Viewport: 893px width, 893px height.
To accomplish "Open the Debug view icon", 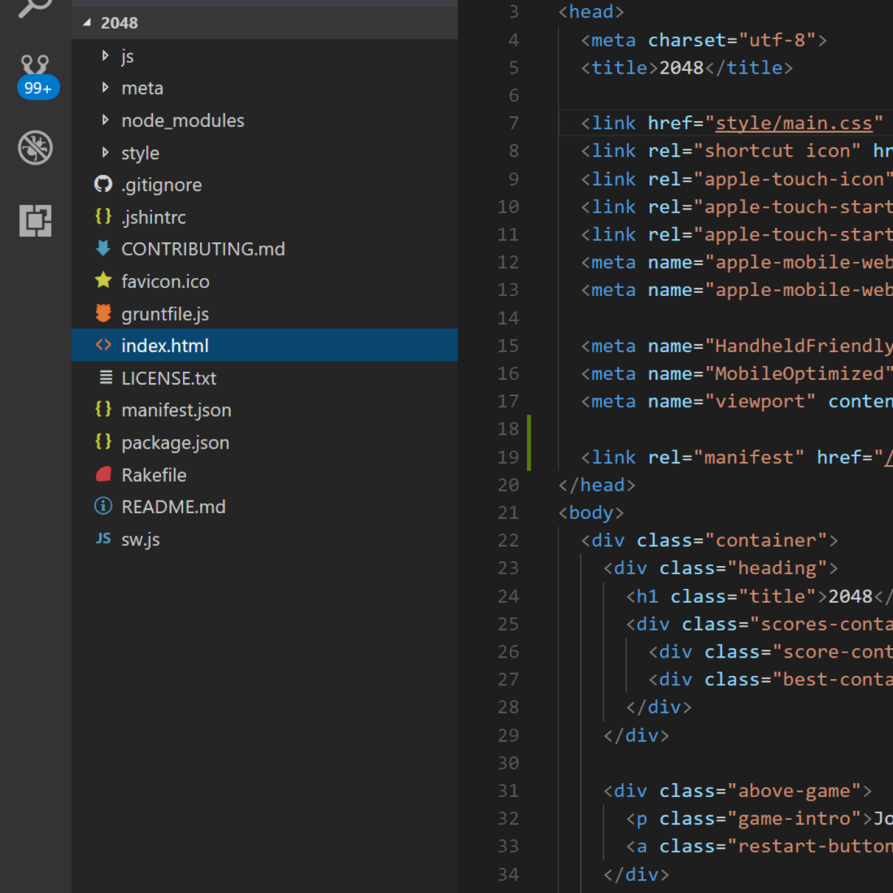I will tap(35, 148).
